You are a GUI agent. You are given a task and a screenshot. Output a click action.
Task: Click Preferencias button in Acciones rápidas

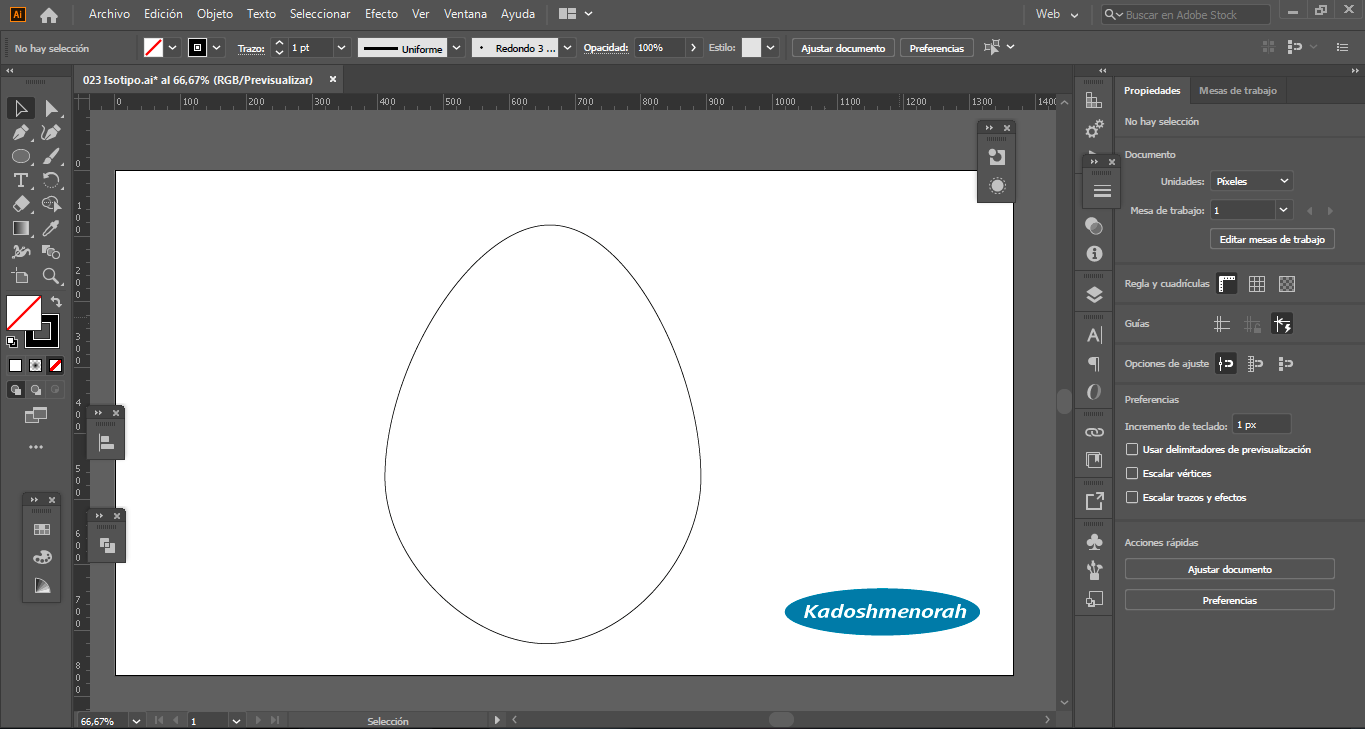point(1230,600)
